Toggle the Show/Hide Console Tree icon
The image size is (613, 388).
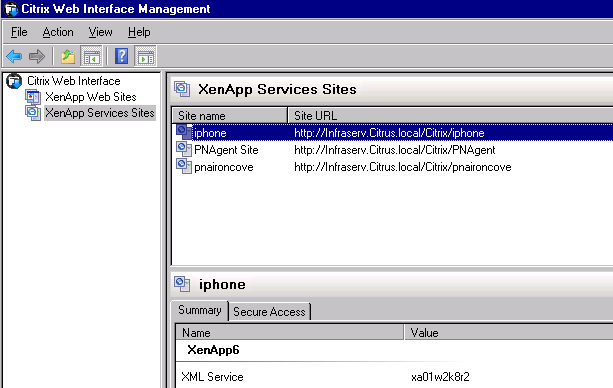point(91,56)
